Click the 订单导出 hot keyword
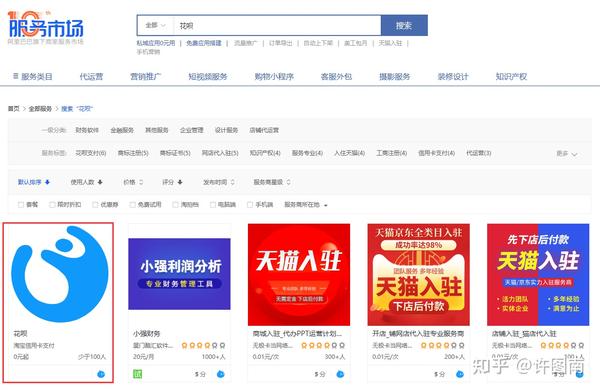Screen dimensions: 600x390 (x=280, y=43)
